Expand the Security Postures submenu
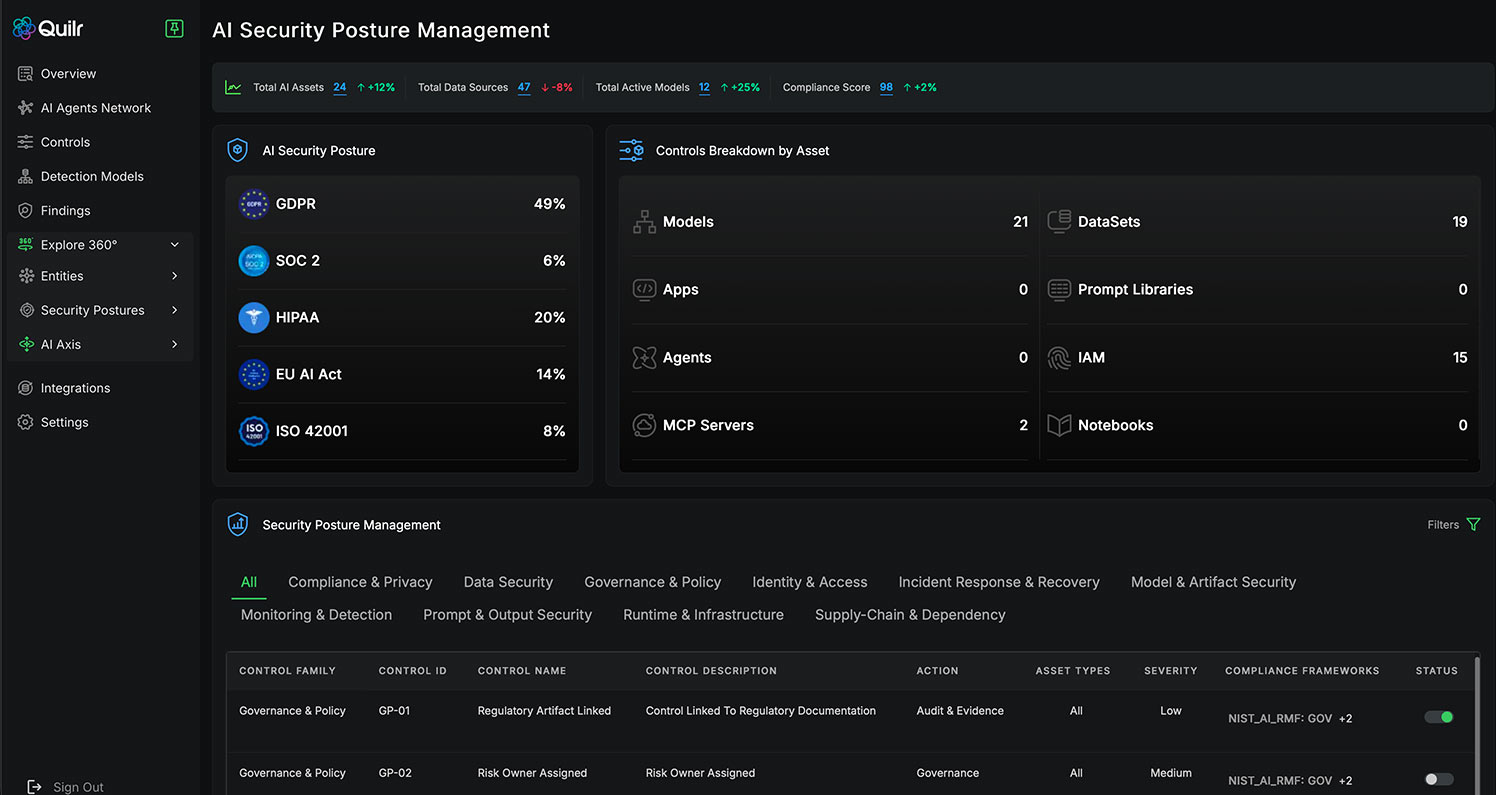This screenshot has width=1496, height=795. pos(175,310)
